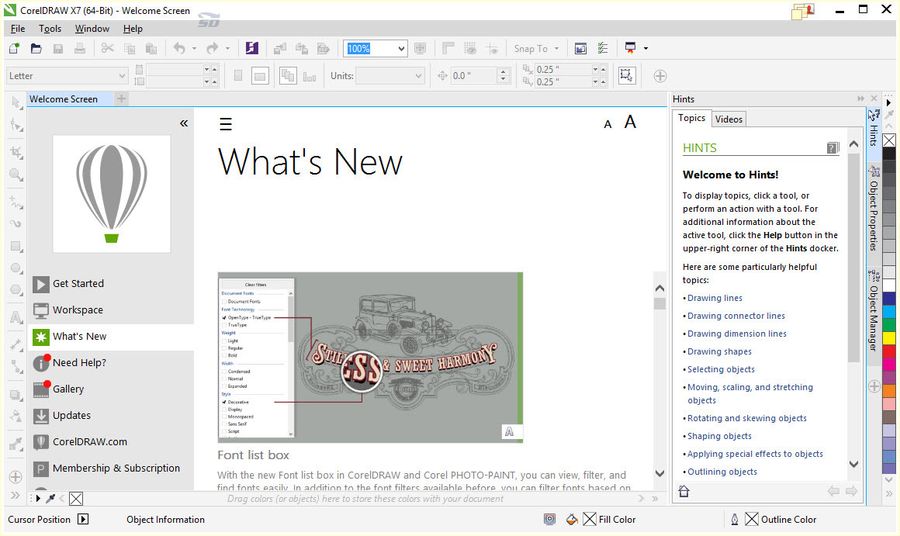Click the Fill Color bucket icon
The height and width of the screenshot is (536, 900).
pos(572,519)
